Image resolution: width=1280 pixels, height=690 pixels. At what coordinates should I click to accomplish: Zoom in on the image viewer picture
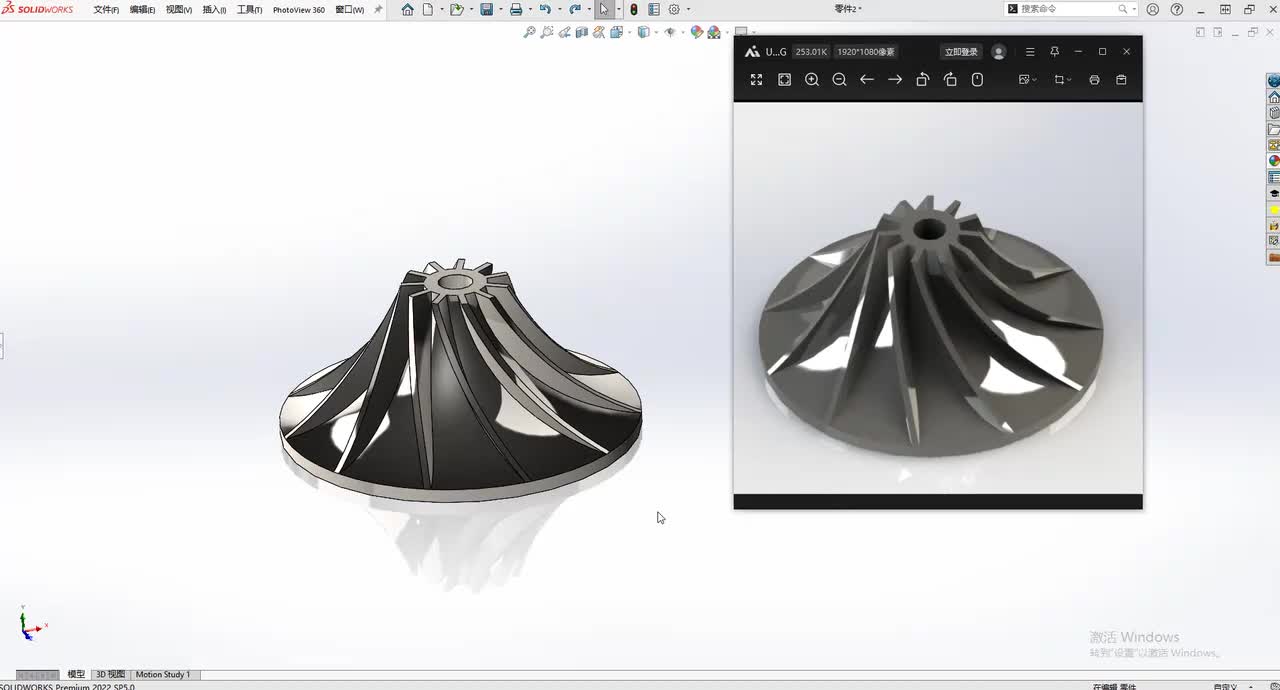pyautogui.click(x=812, y=80)
